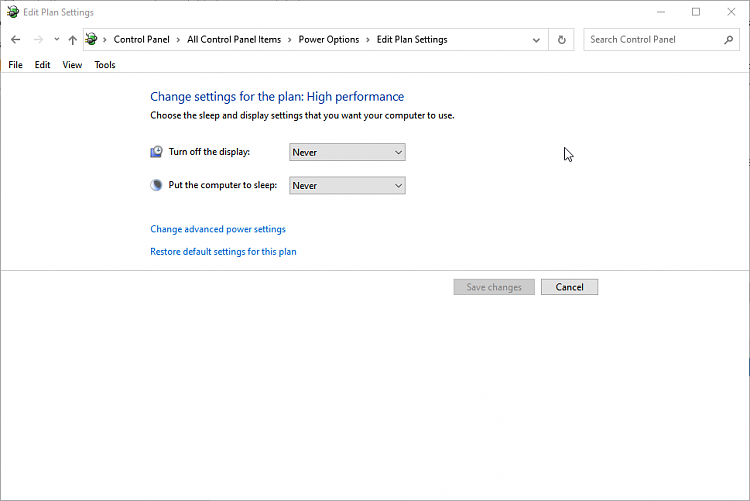Image resolution: width=750 pixels, height=501 pixels.
Task: Refresh the Control Panel address bar
Action: (562, 40)
